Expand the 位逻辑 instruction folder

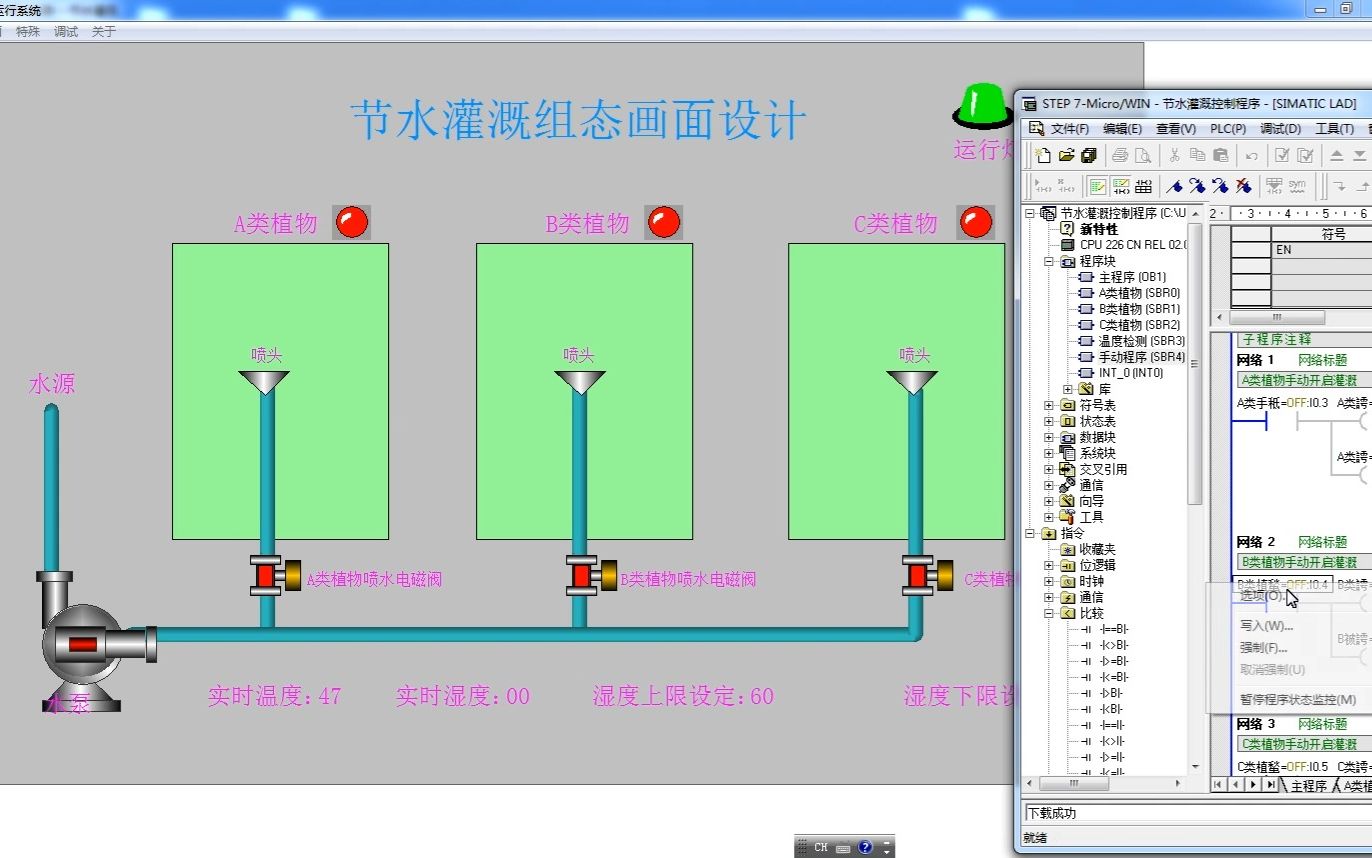1049,565
